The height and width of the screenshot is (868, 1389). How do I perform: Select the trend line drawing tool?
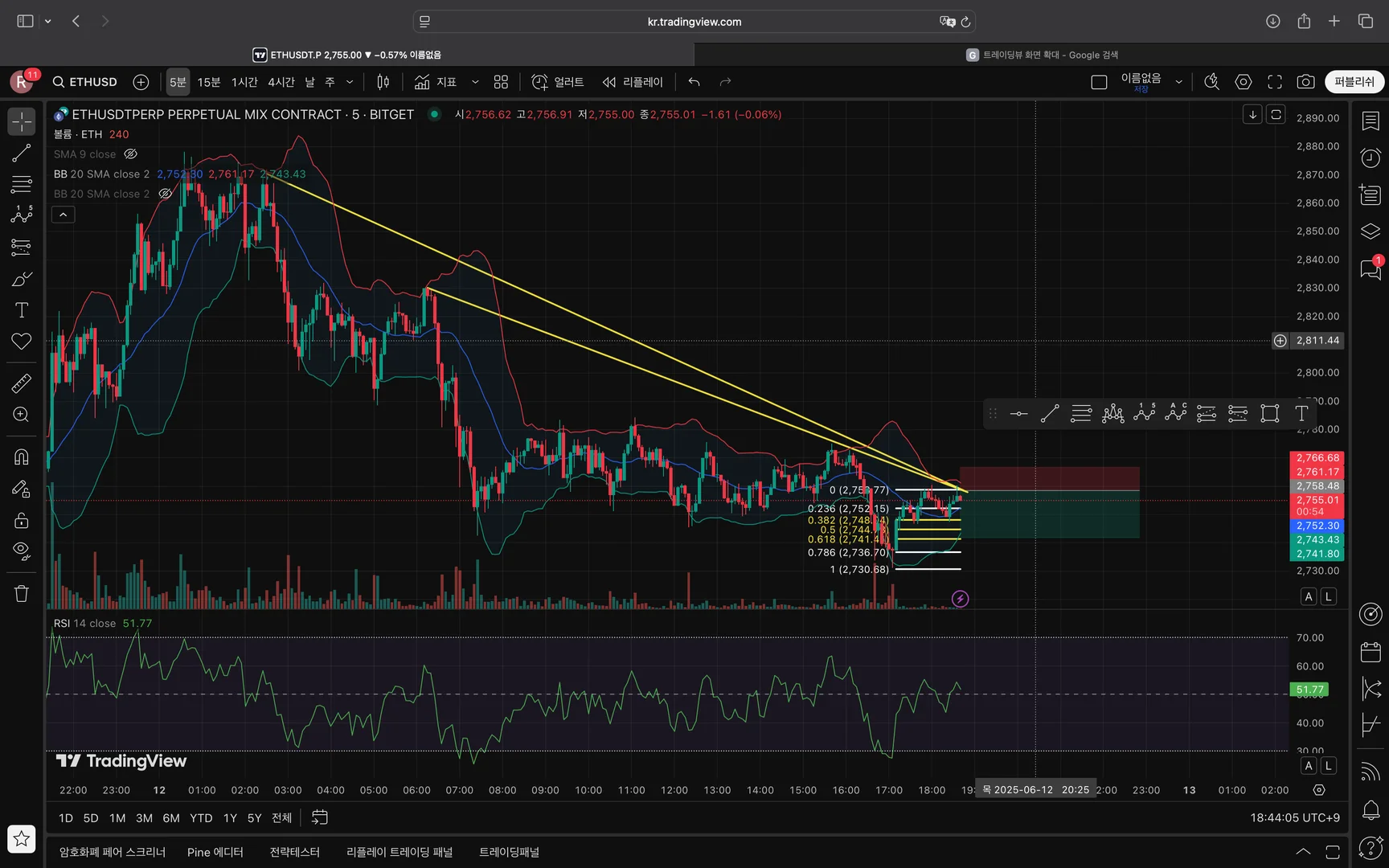[22, 153]
